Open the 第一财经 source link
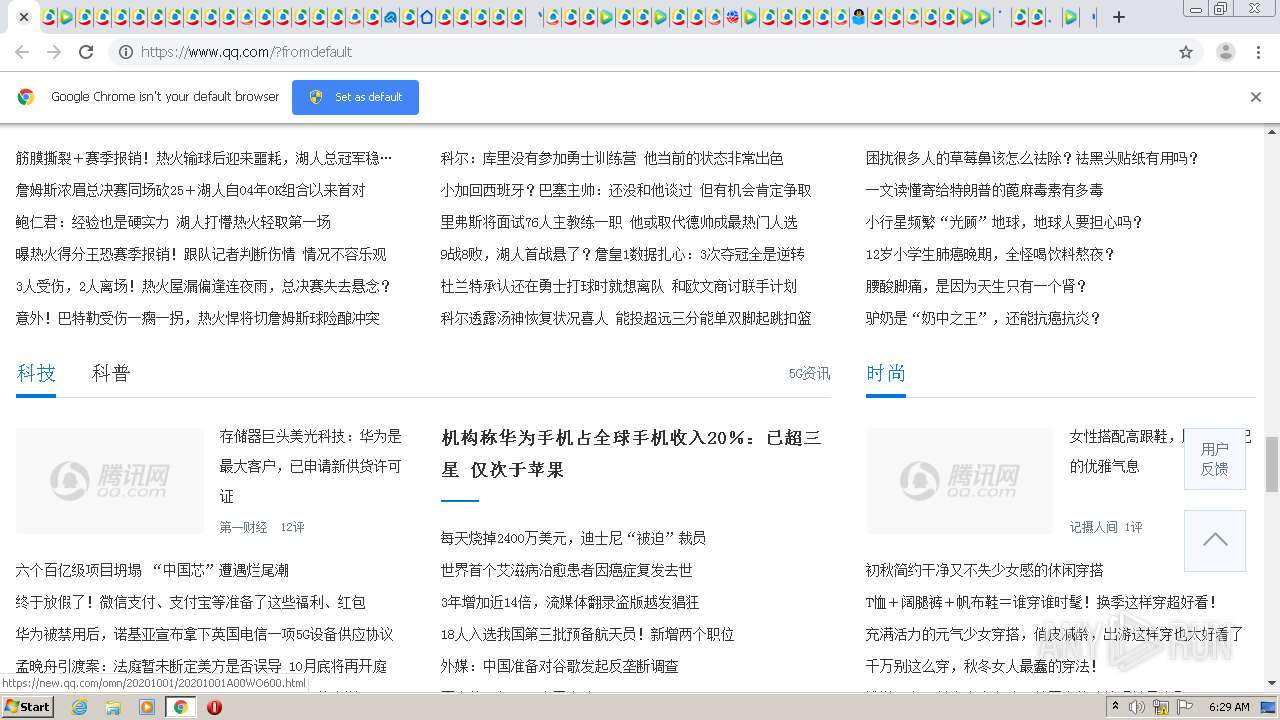Viewport: 1280px width, 720px height. tap(244, 527)
